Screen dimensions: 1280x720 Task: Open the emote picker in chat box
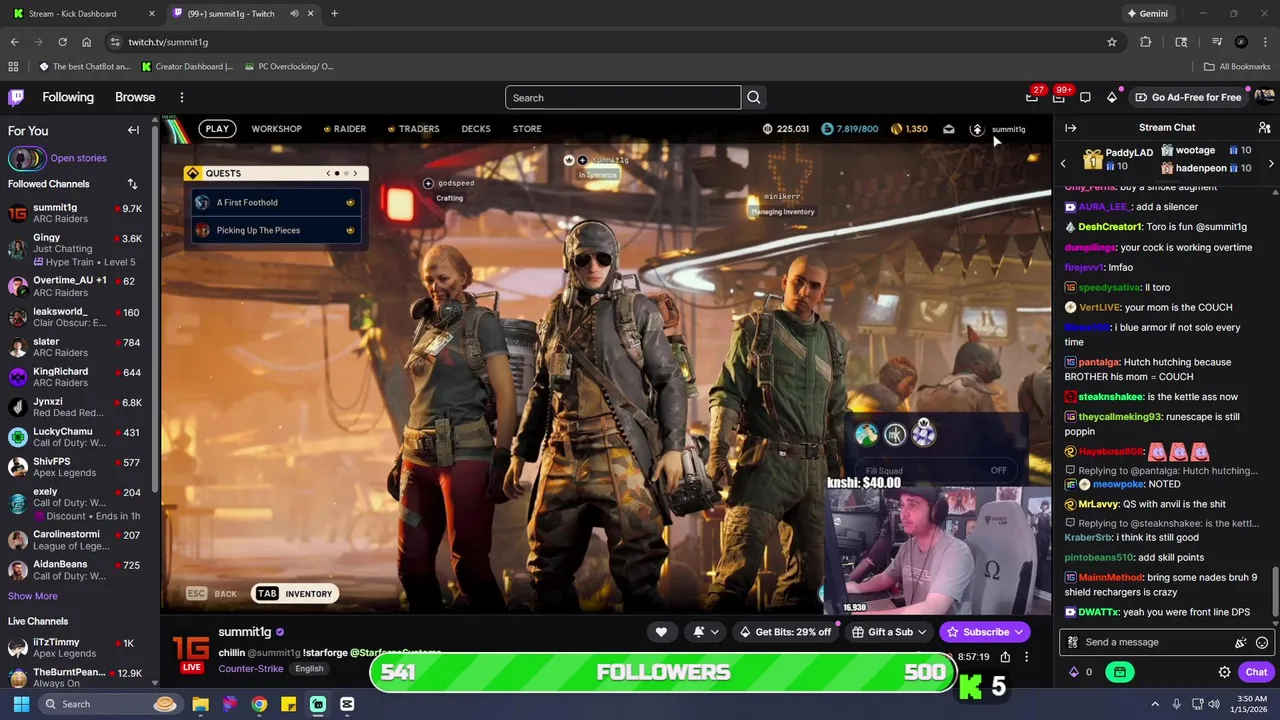tap(1262, 642)
